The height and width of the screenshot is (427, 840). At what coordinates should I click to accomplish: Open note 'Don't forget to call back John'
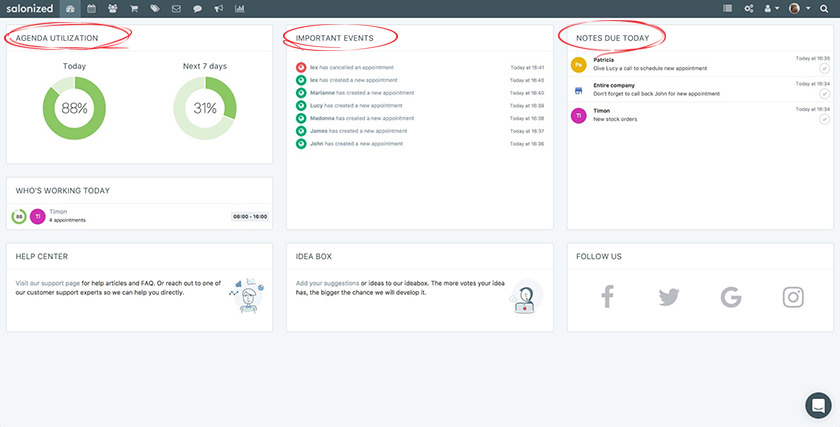(x=657, y=94)
